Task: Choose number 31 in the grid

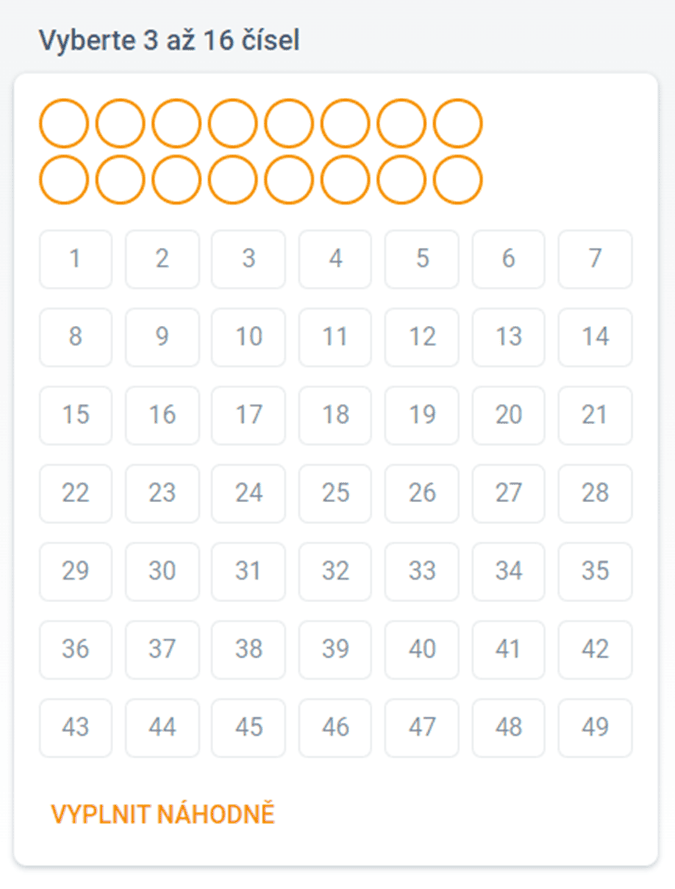Action: [x=248, y=572]
